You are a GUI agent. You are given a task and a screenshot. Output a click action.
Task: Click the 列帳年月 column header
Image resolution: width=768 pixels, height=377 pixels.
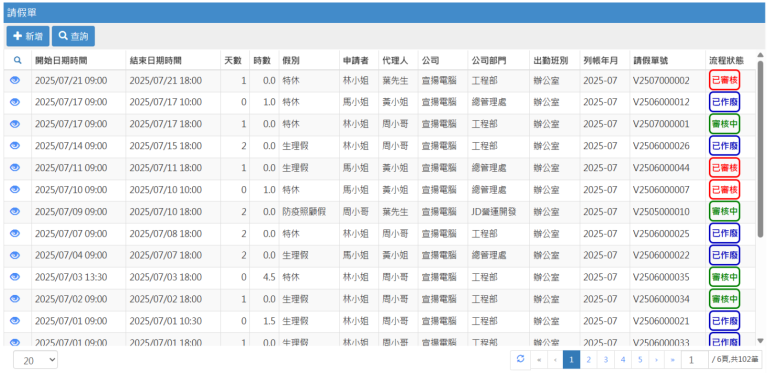tap(600, 61)
